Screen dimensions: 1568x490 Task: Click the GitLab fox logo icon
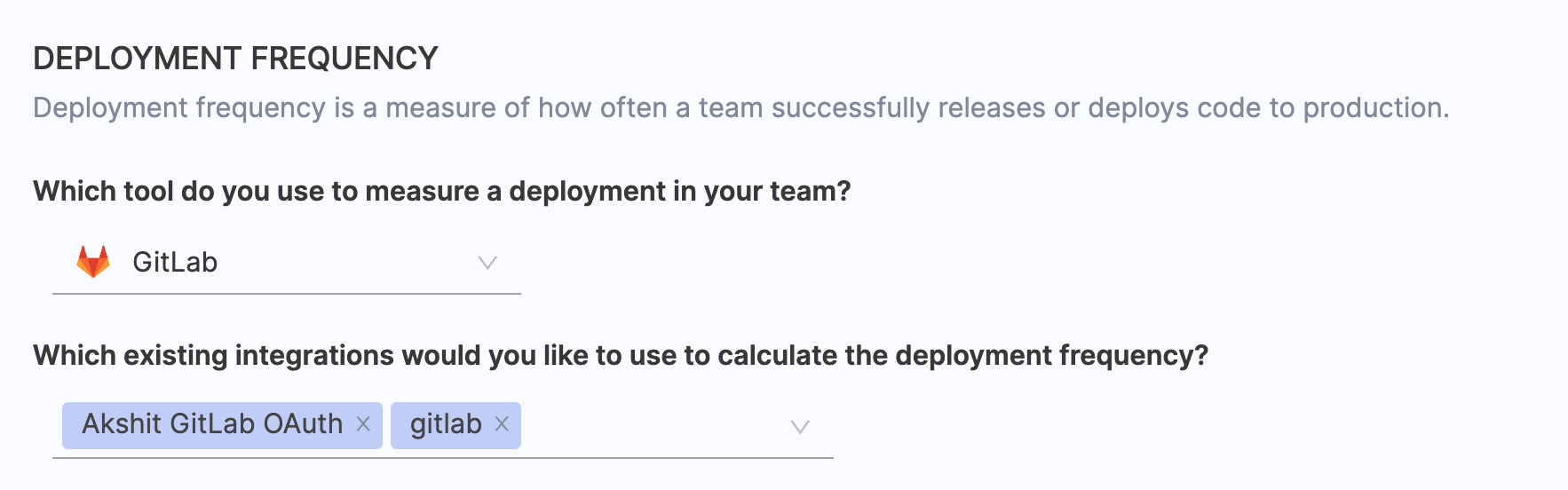93,262
